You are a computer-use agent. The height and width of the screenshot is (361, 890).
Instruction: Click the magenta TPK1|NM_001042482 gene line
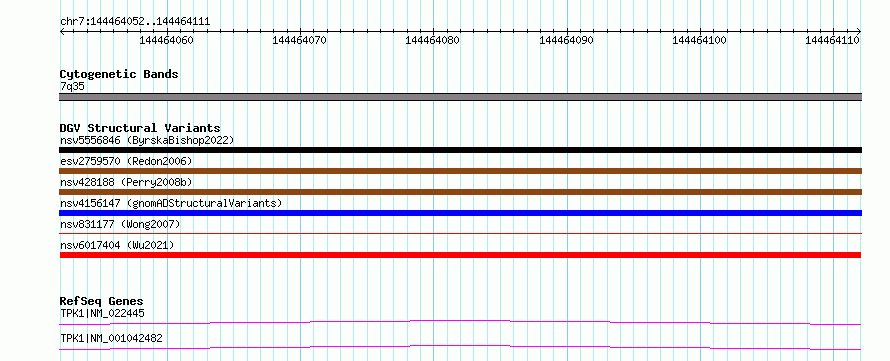click(460, 347)
